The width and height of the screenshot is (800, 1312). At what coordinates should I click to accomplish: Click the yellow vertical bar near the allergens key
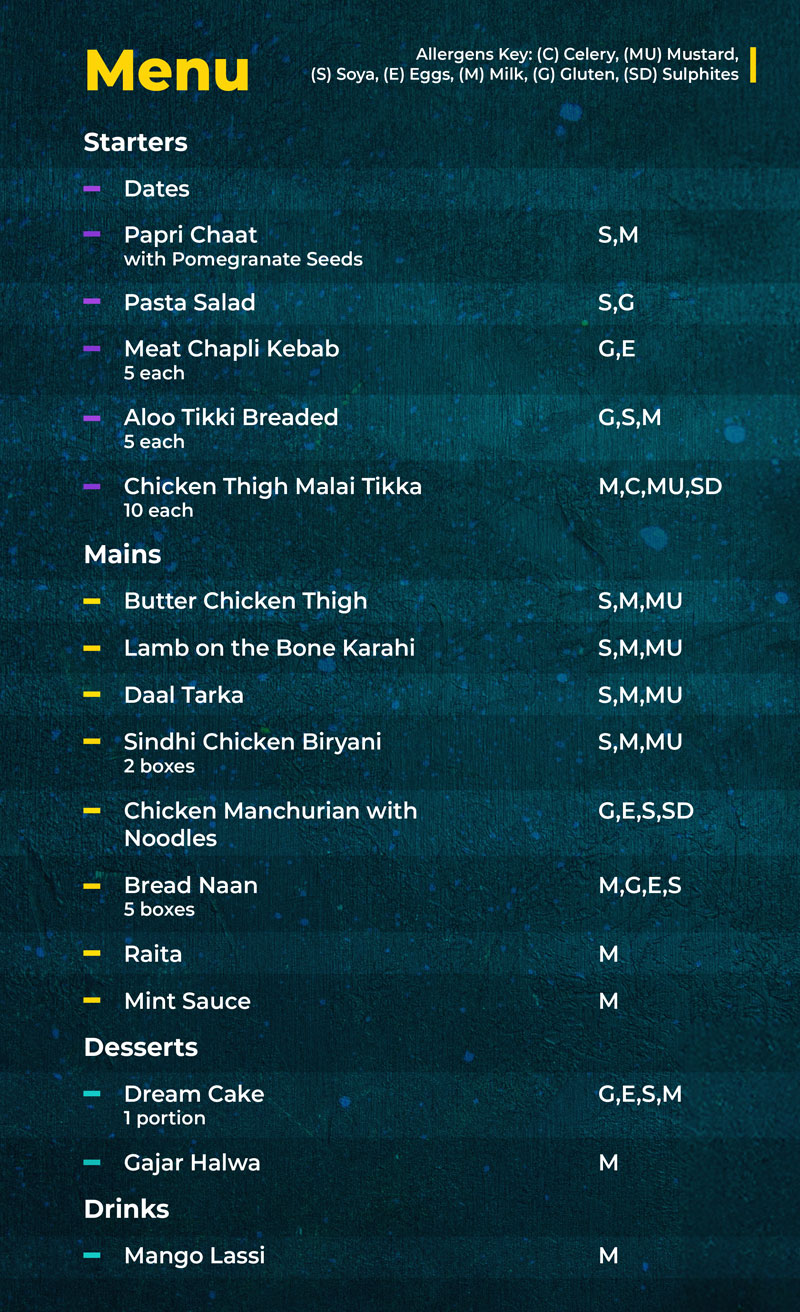752,64
